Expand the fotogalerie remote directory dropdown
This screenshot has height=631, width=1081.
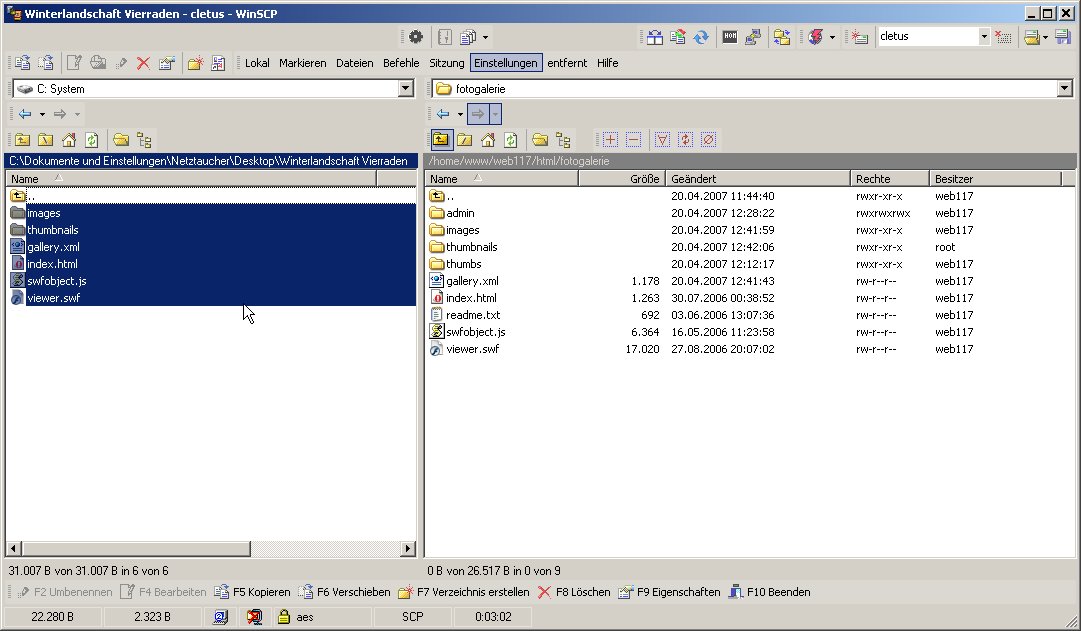pos(1063,89)
